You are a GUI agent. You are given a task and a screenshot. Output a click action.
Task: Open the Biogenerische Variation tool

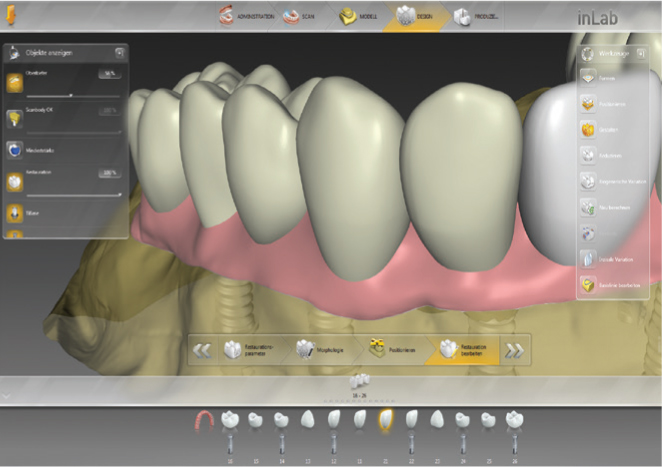588,181
